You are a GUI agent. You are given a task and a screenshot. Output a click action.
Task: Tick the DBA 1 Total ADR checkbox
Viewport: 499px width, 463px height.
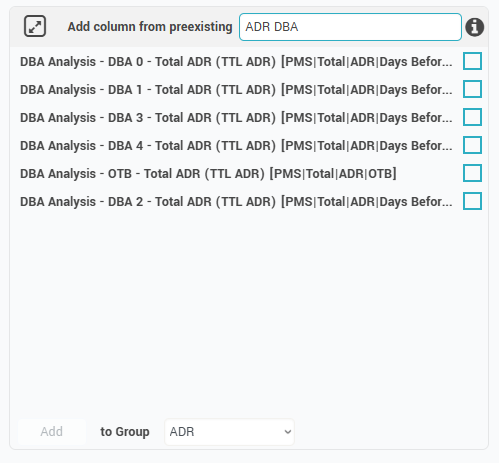tap(472, 89)
